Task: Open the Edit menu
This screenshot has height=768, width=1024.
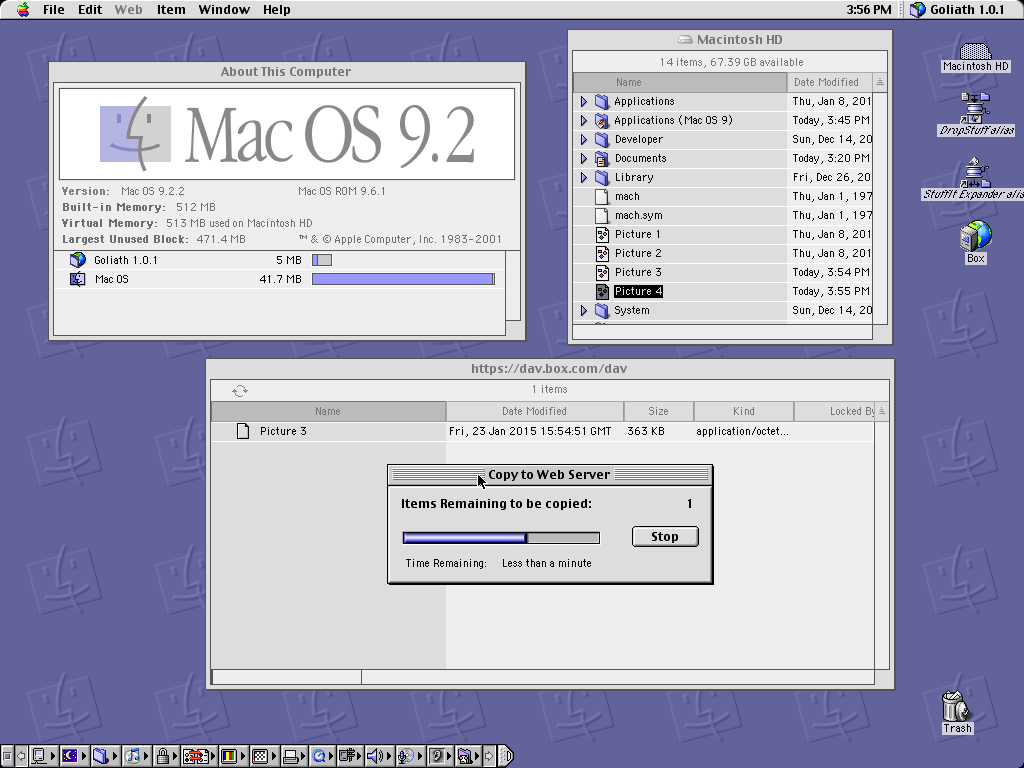Action: coord(89,9)
